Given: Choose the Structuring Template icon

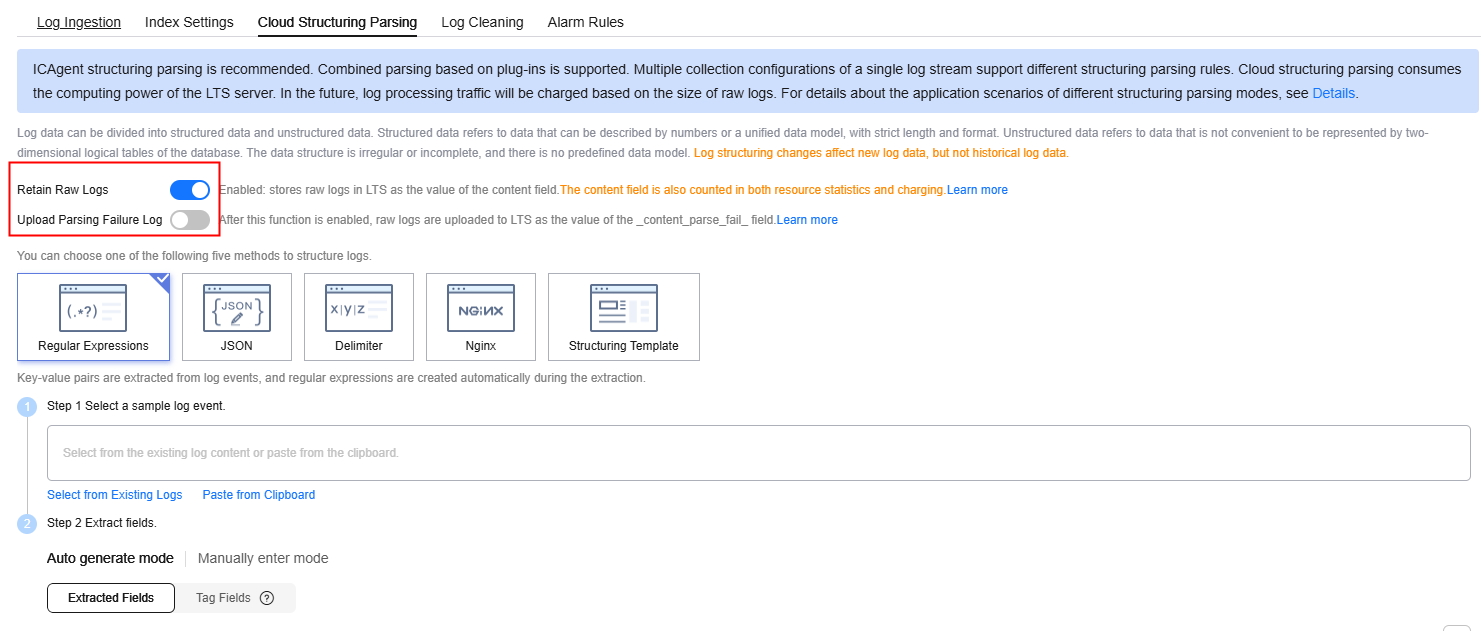Looking at the screenshot, I should pyautogui.click(x=623, y=308).
